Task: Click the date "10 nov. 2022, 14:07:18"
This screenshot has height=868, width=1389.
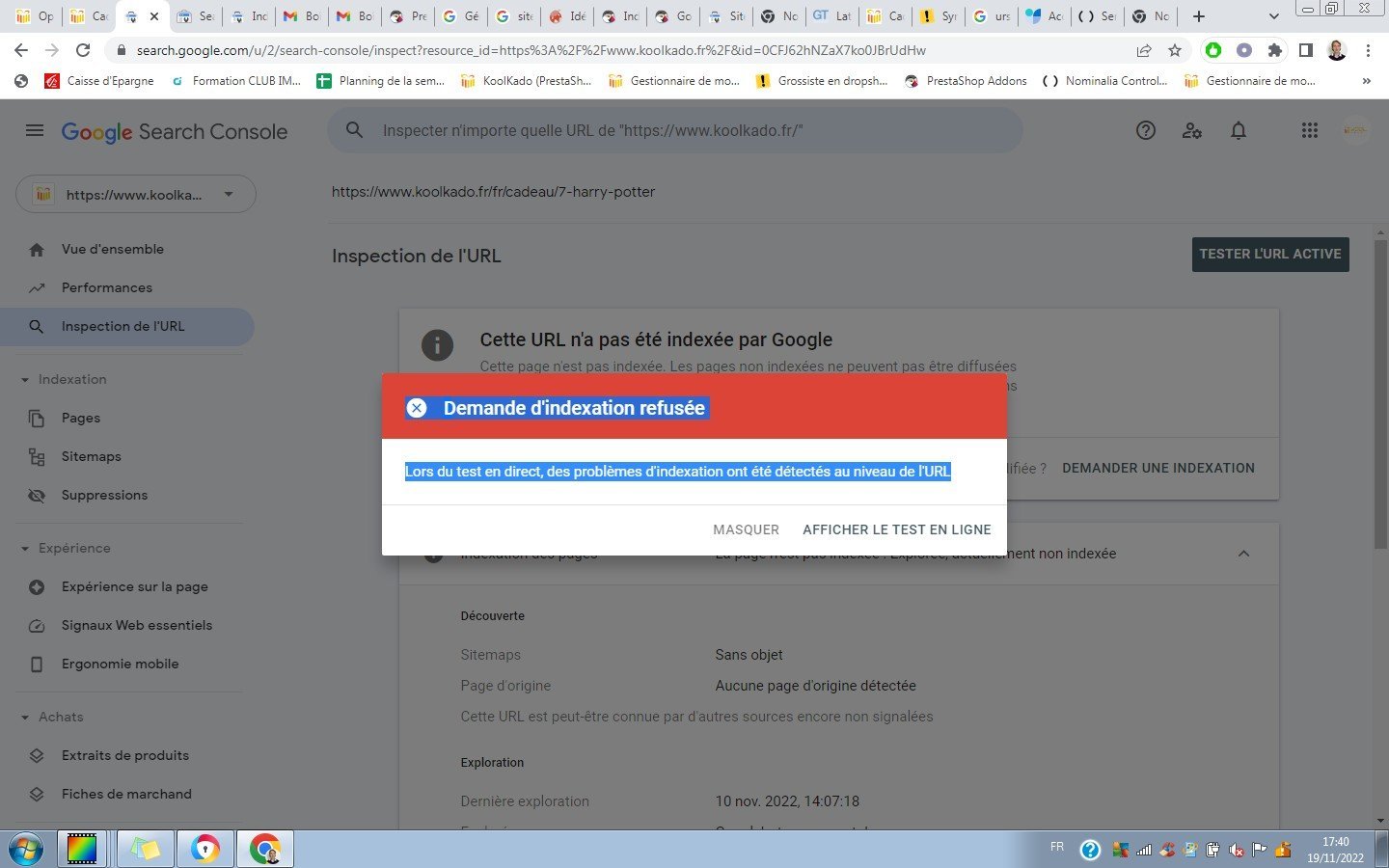Action: click(x=787, y=801)
